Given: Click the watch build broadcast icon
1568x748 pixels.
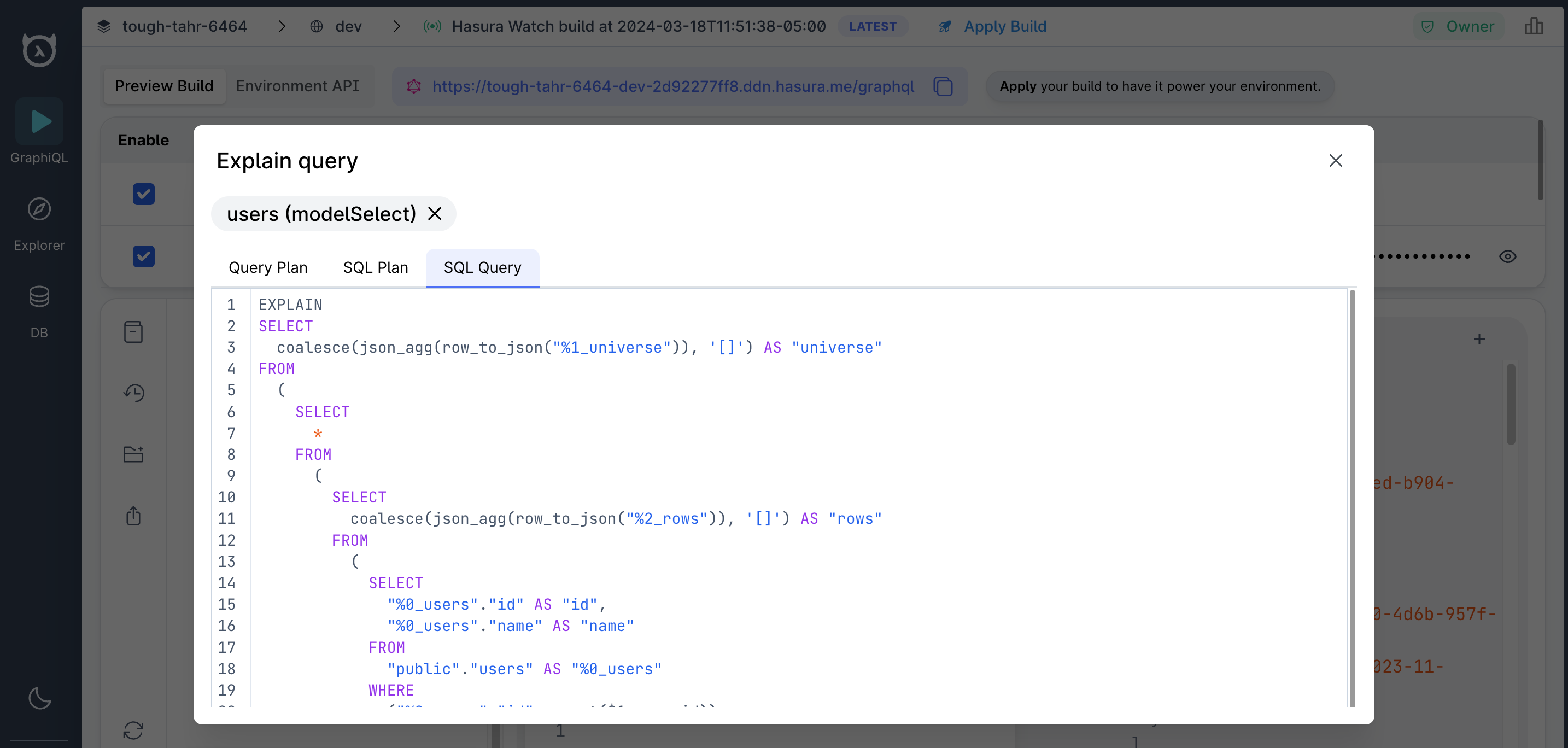Looking at the screenshot, I should click(432, 26).
